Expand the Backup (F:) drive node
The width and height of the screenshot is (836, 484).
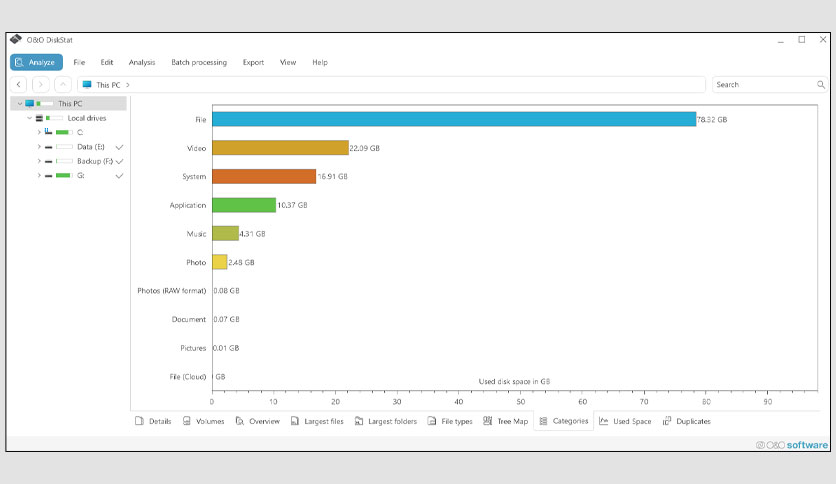(39, 161)
